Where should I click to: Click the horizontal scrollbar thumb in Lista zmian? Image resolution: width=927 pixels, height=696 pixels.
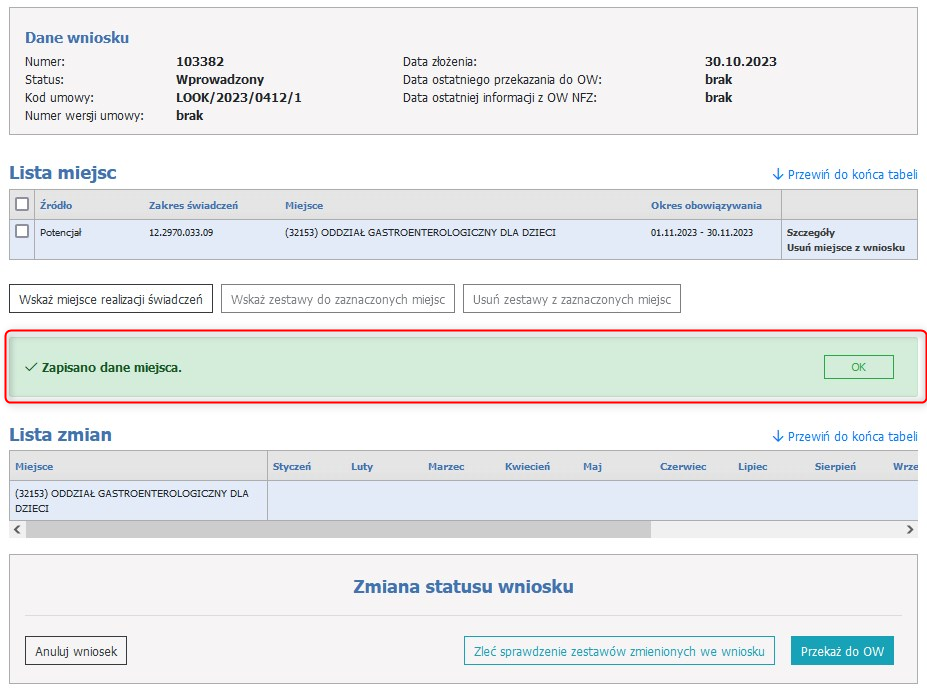point(338,529)
